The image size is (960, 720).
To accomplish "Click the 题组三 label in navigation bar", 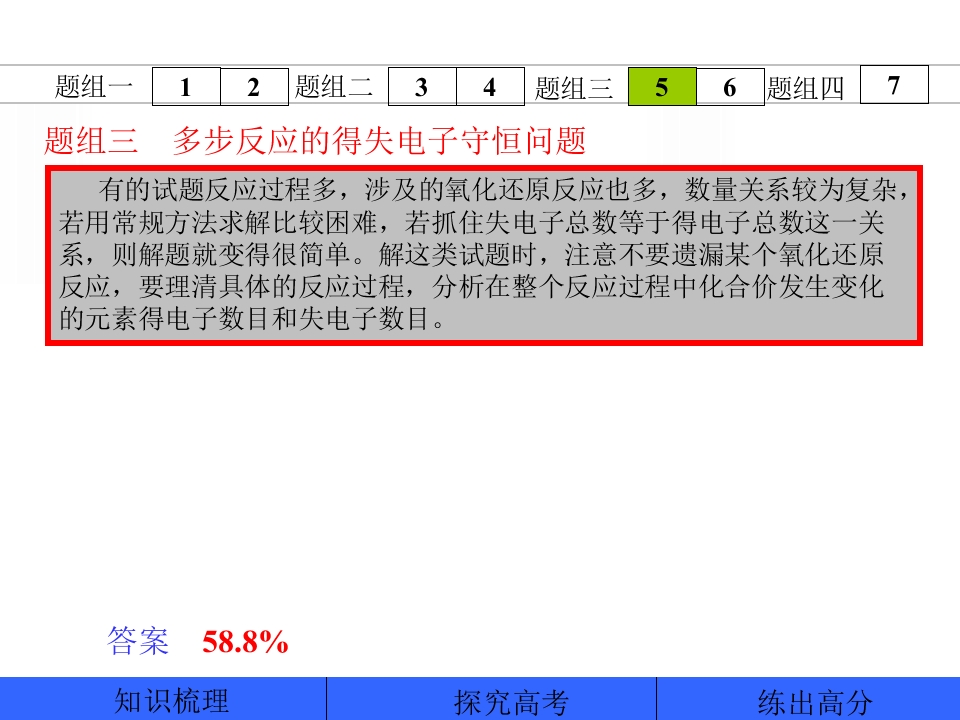I will (574, 89).
